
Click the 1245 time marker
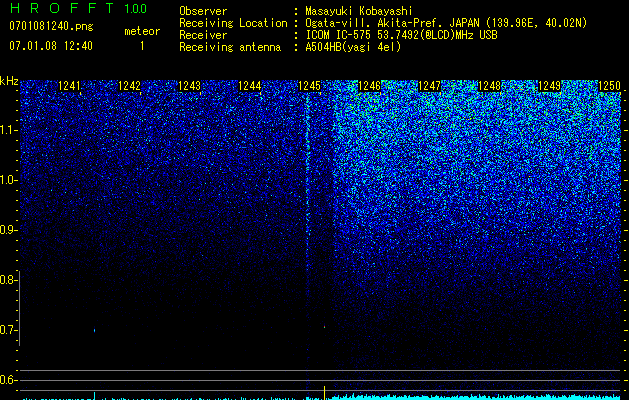pyautogui.click(x=310, y=86)
